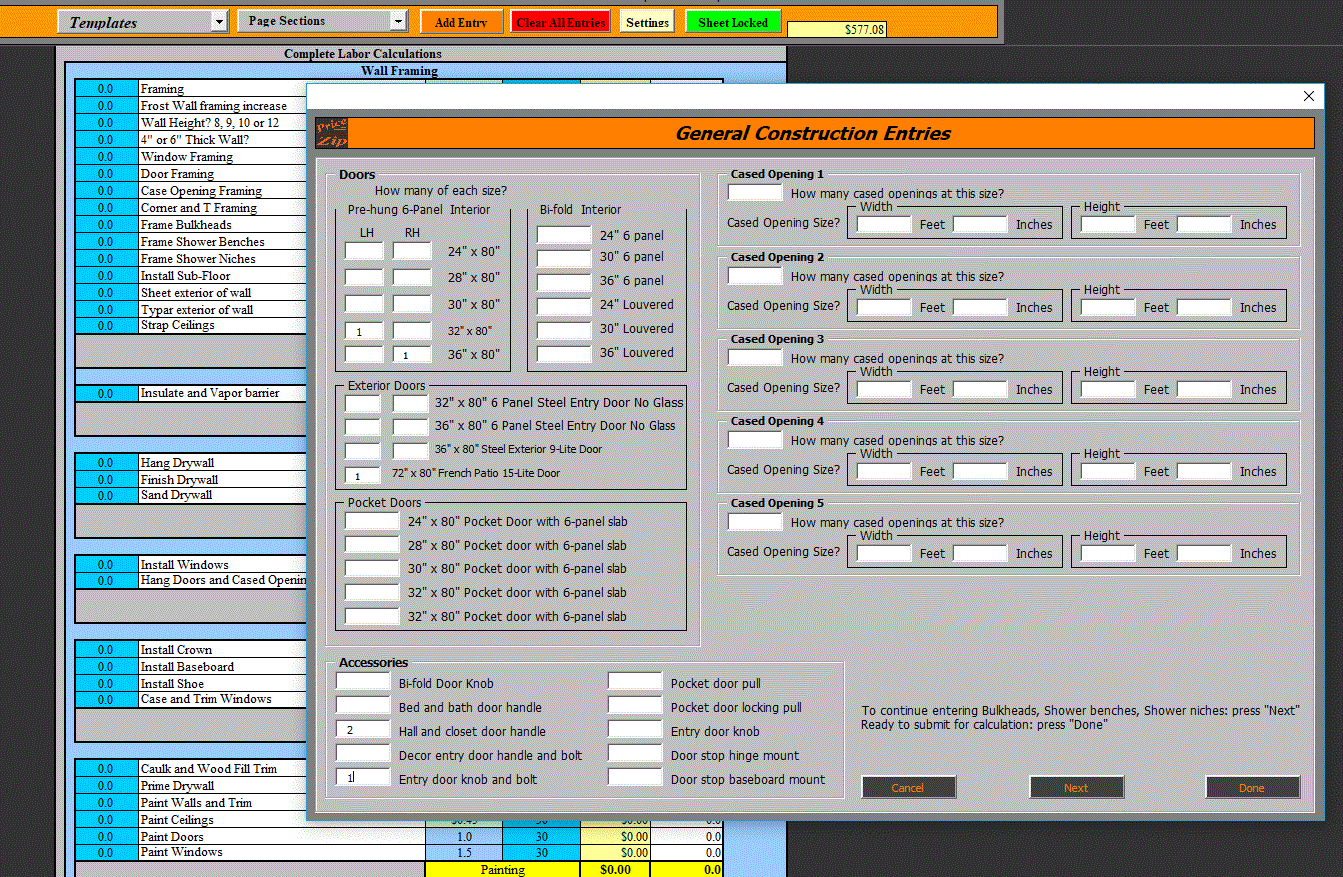Click Cased Opening 2 Width Inches field
Image resolution: width=1343 pixels, height=877 pixels.
click(x=980, y=307)
